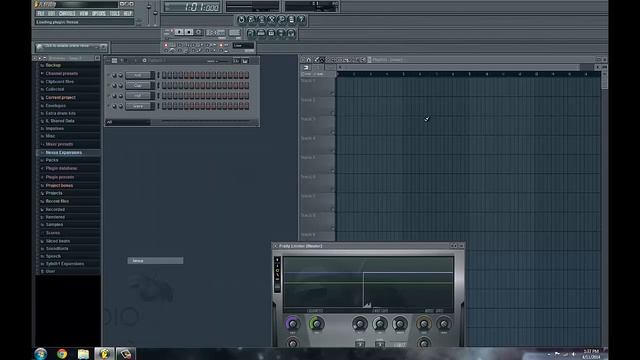This screenshot has width=640, height=360.
Task: Click the transport Record button
Action: pyautogui.click(x=199, y=32)
